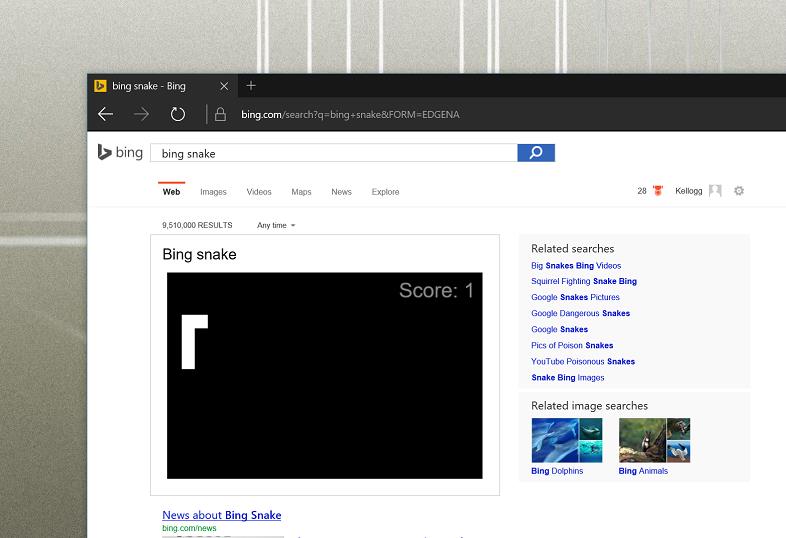Click the Score: 1 display

tap(436, 290)
